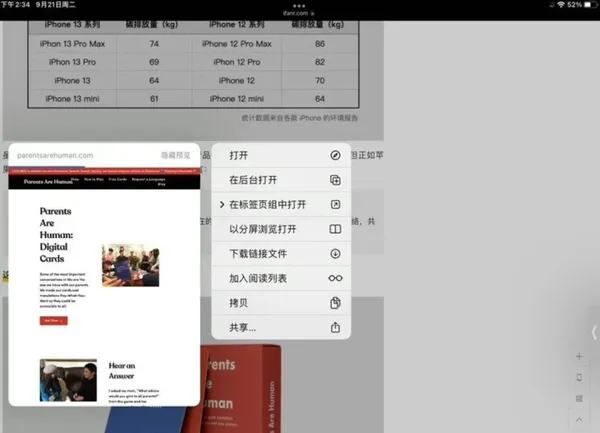This screenshot has width=600, height=433.
Task: Pull out the slide-over handle arrow on right edge
Action: (x=594, y=332)
